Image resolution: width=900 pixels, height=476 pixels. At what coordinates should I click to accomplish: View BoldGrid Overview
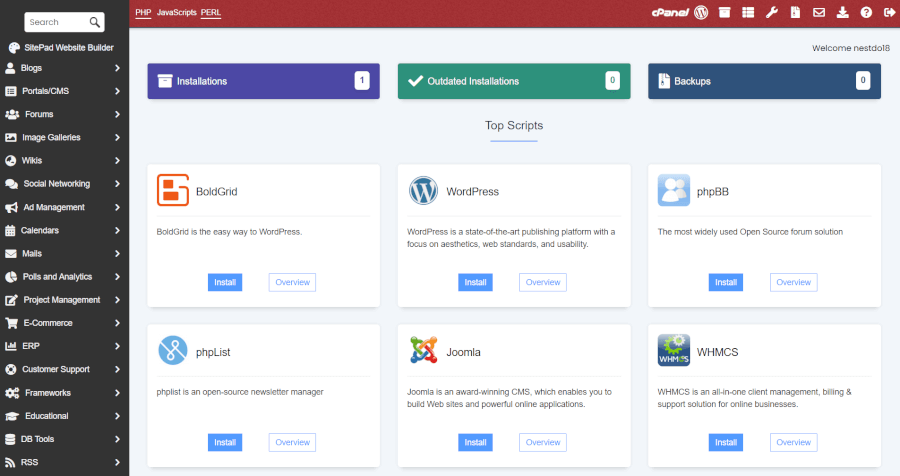292,282
